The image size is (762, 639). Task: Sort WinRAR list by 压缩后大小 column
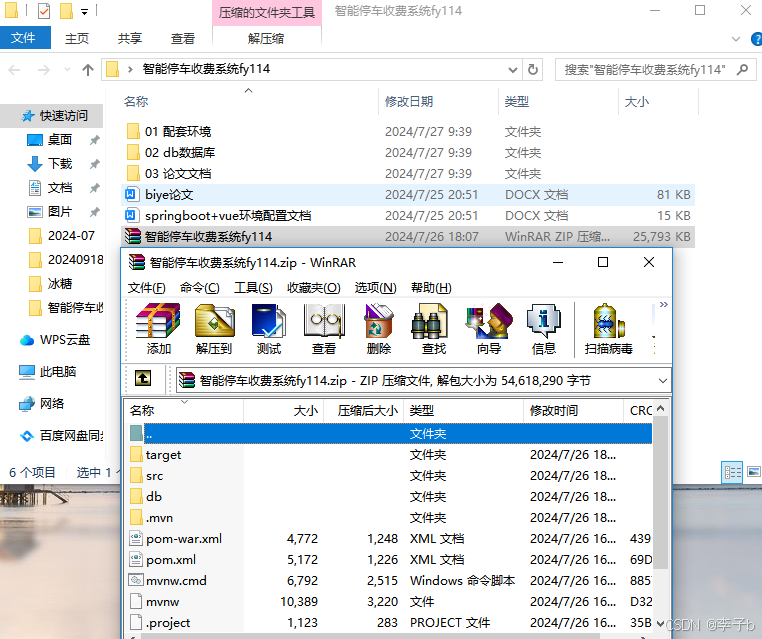tap(364, 411)
